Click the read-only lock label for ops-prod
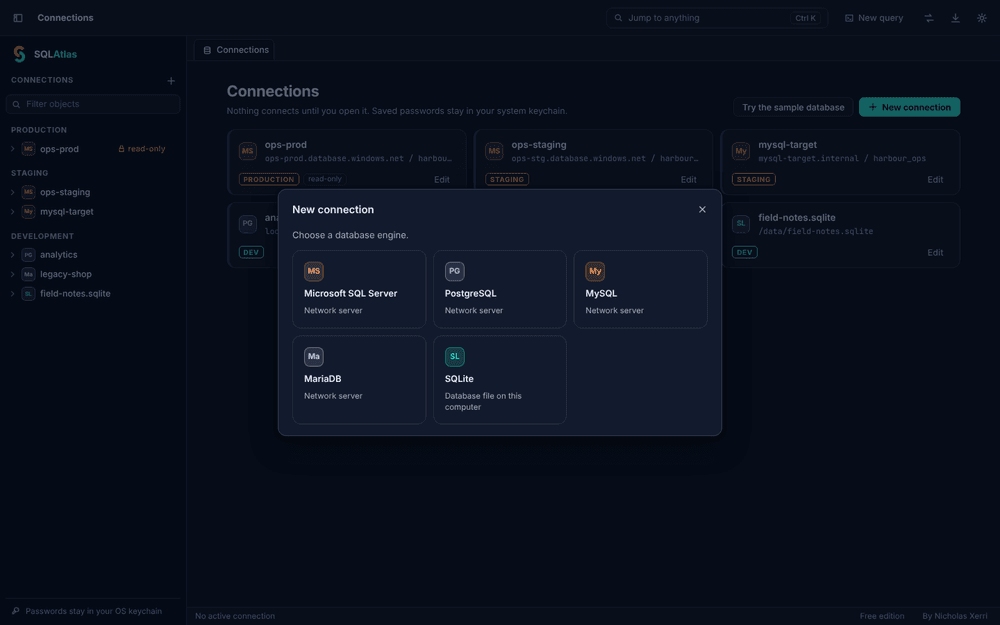This screenshot has width=1000, height=625. [x=142, y=149]
